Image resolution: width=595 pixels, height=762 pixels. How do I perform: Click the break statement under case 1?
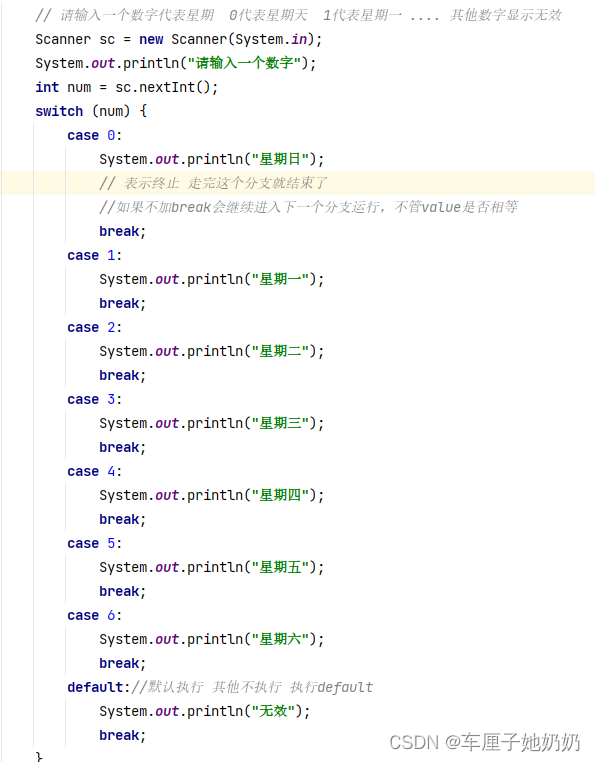coord(122,303)
